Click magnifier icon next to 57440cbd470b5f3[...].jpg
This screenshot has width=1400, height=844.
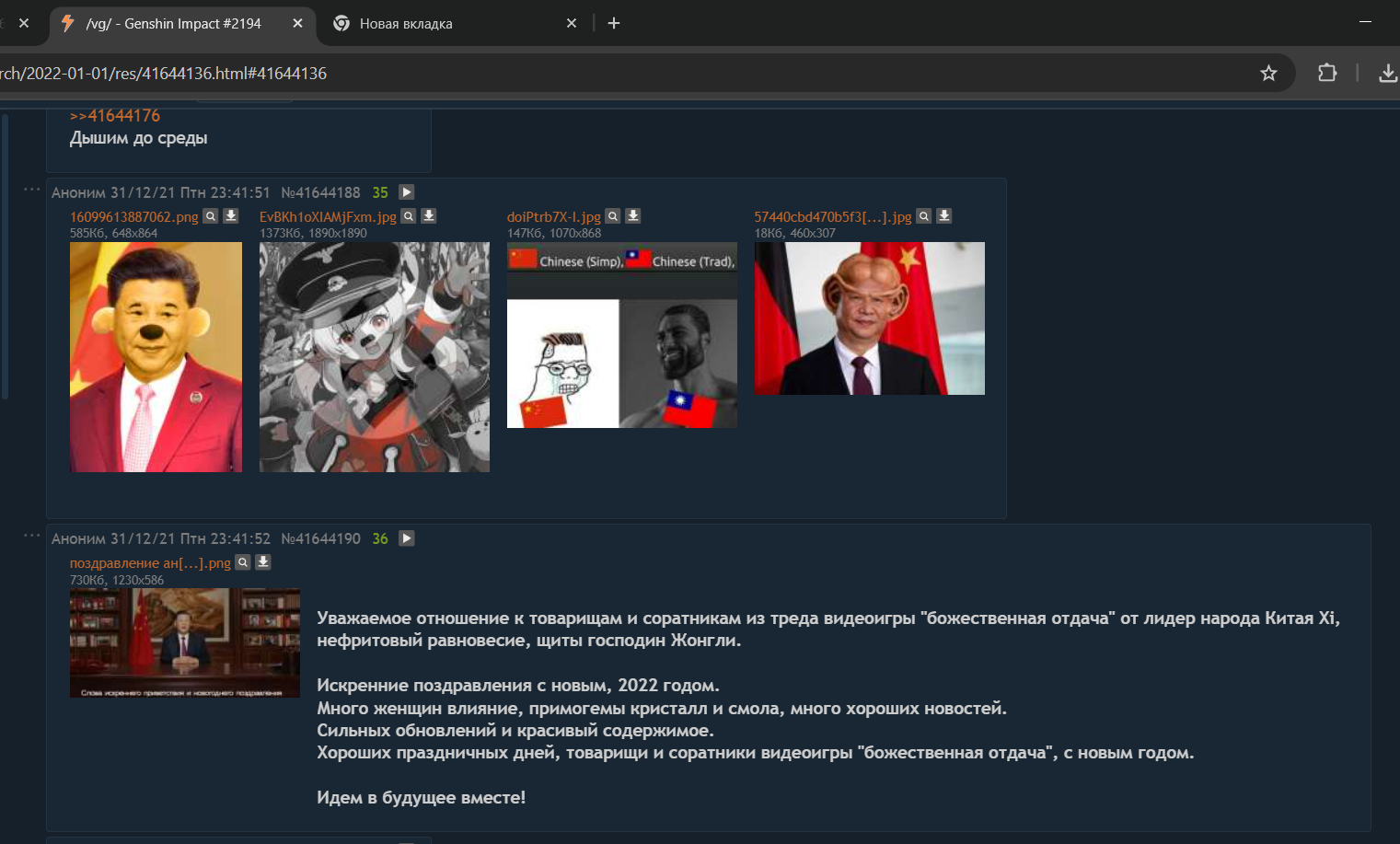click(x=924, y=216)
